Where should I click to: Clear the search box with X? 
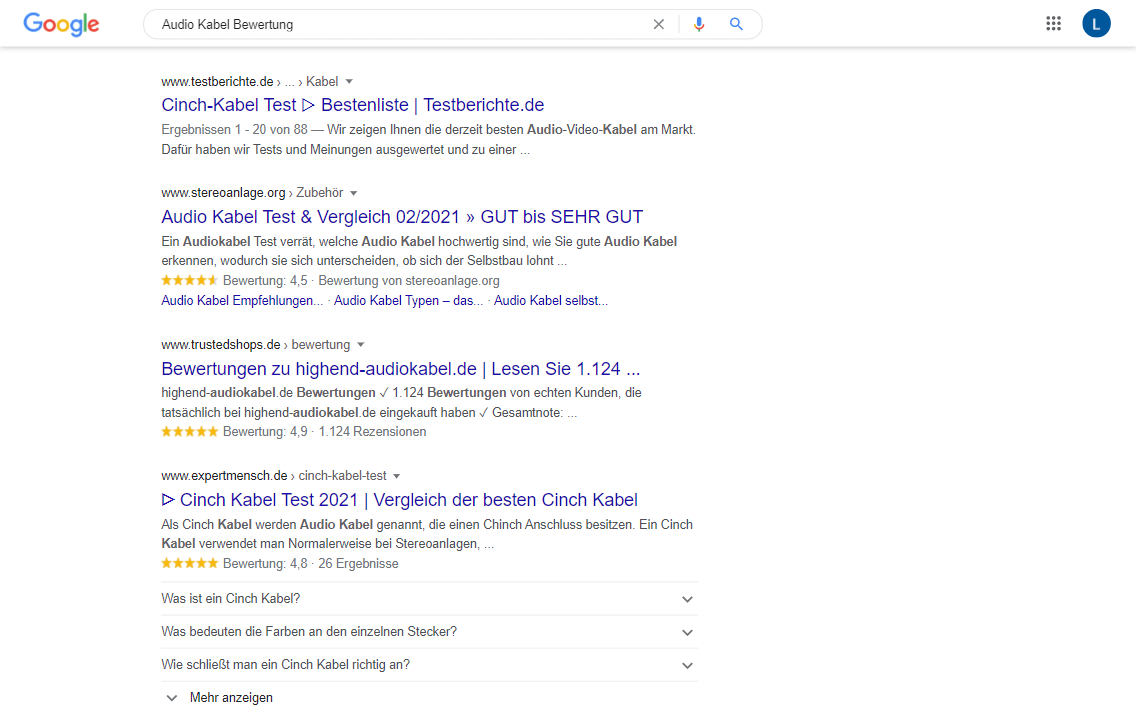click(x=658, y=24)
